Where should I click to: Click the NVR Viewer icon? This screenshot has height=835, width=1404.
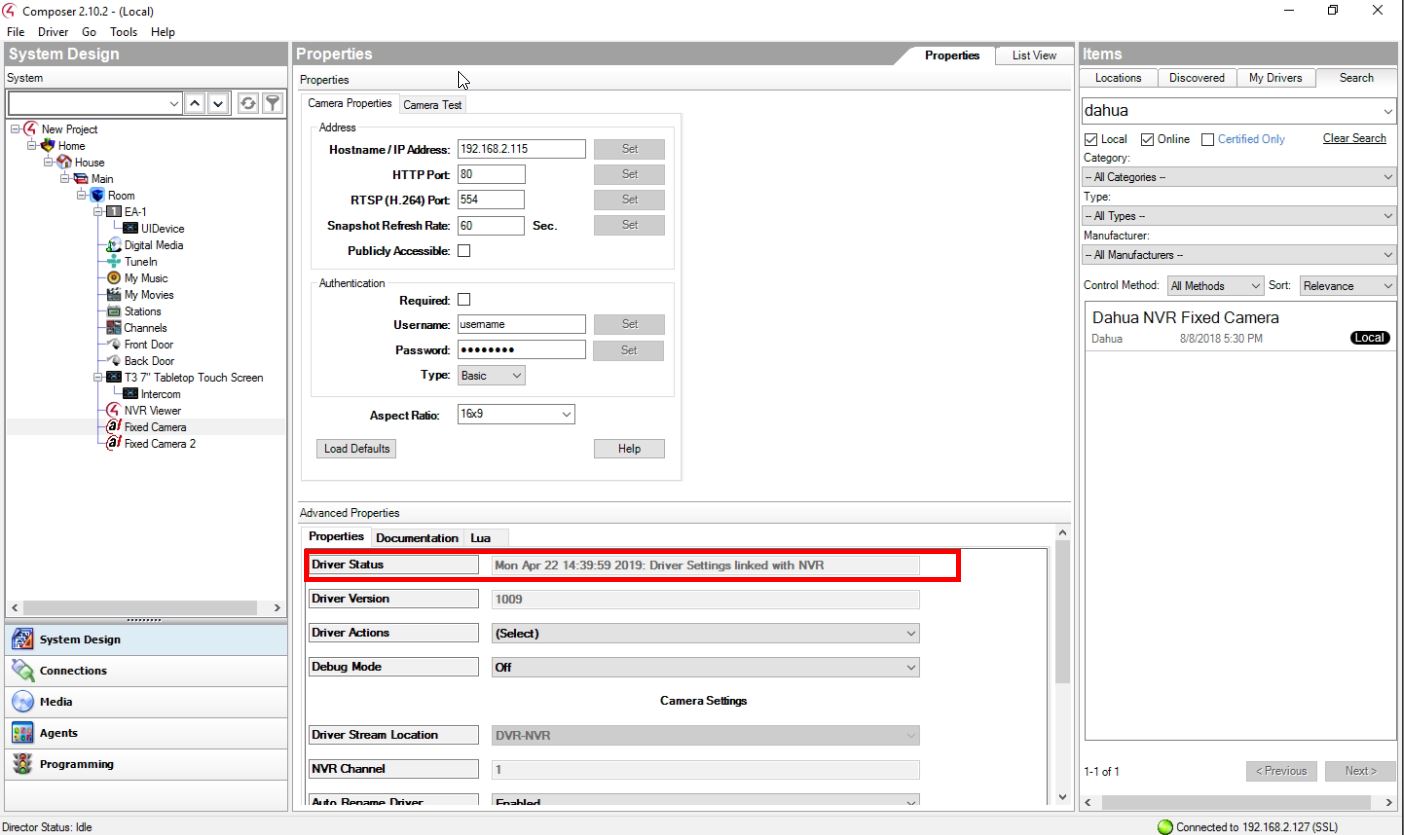click(x=114, y=411)
